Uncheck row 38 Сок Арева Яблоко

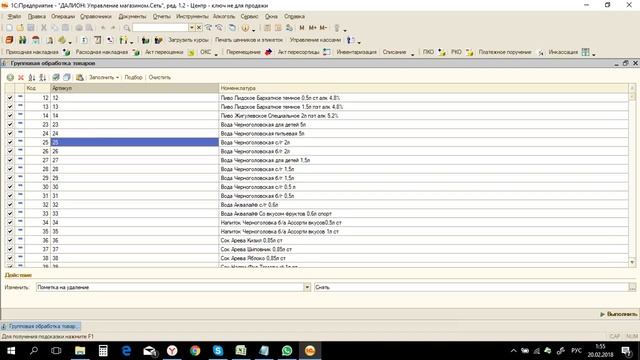point(10,258)
